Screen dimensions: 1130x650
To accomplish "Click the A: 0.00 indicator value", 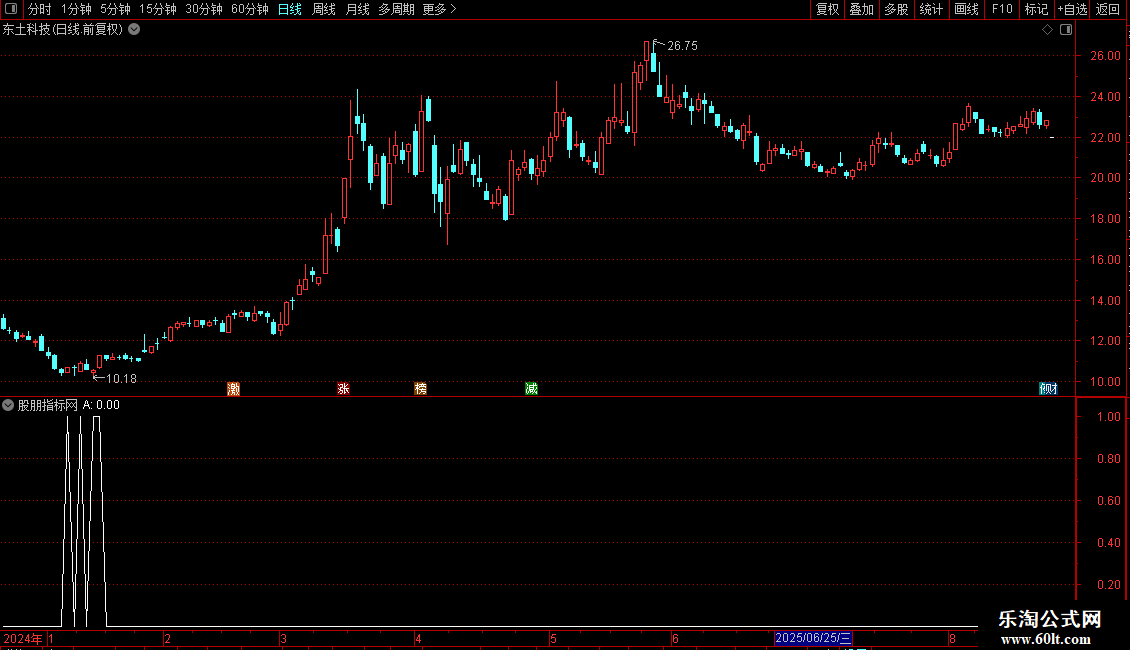I will click(102, 405).
